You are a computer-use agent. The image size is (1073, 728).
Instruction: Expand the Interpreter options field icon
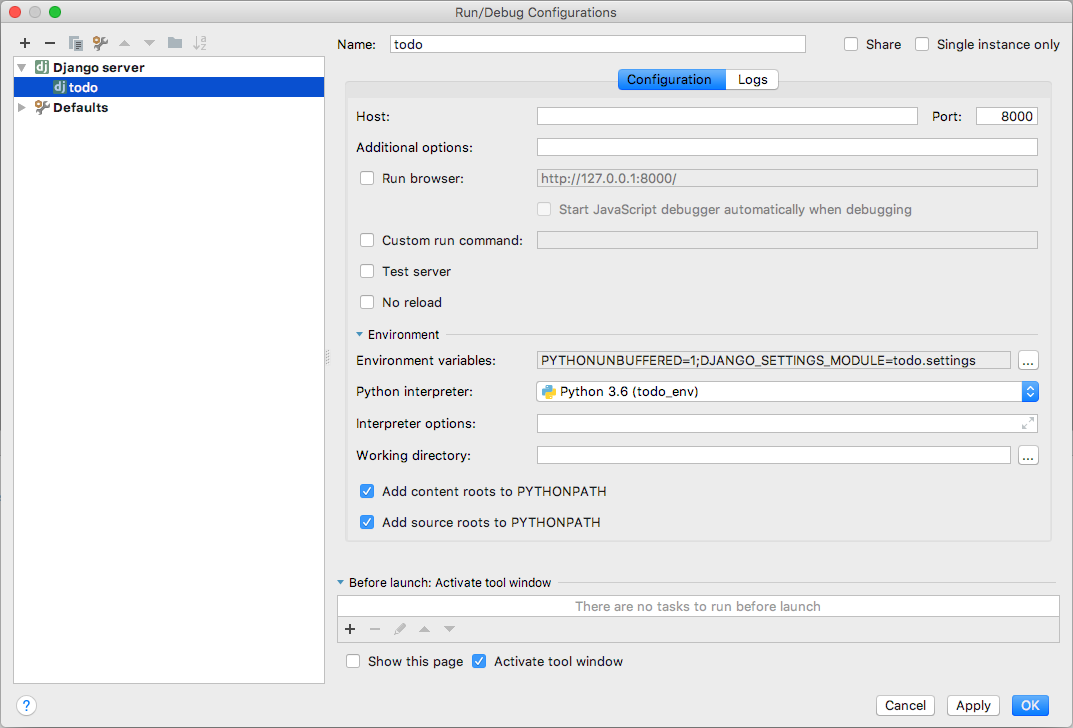pos(1028,424)
